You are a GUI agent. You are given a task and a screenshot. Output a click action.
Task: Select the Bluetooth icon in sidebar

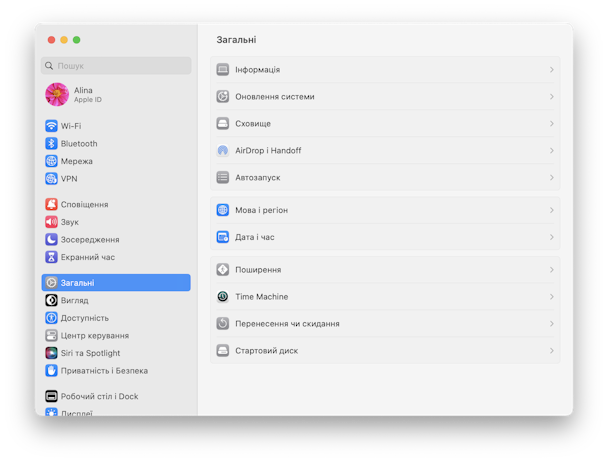[x=51, y=144]
